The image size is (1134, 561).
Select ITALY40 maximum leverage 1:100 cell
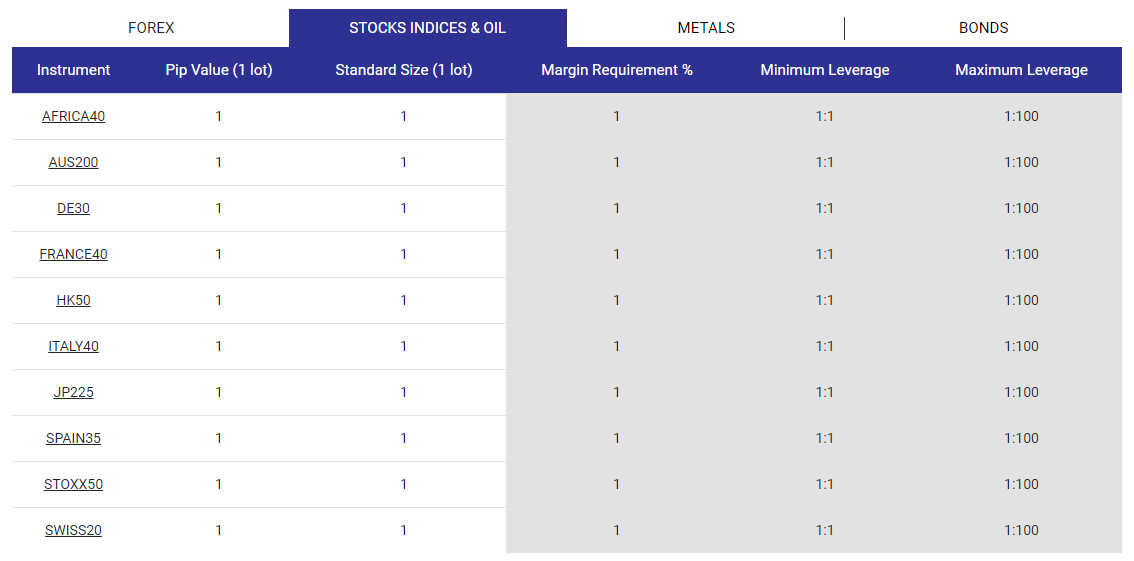[x=1021, y=346]
